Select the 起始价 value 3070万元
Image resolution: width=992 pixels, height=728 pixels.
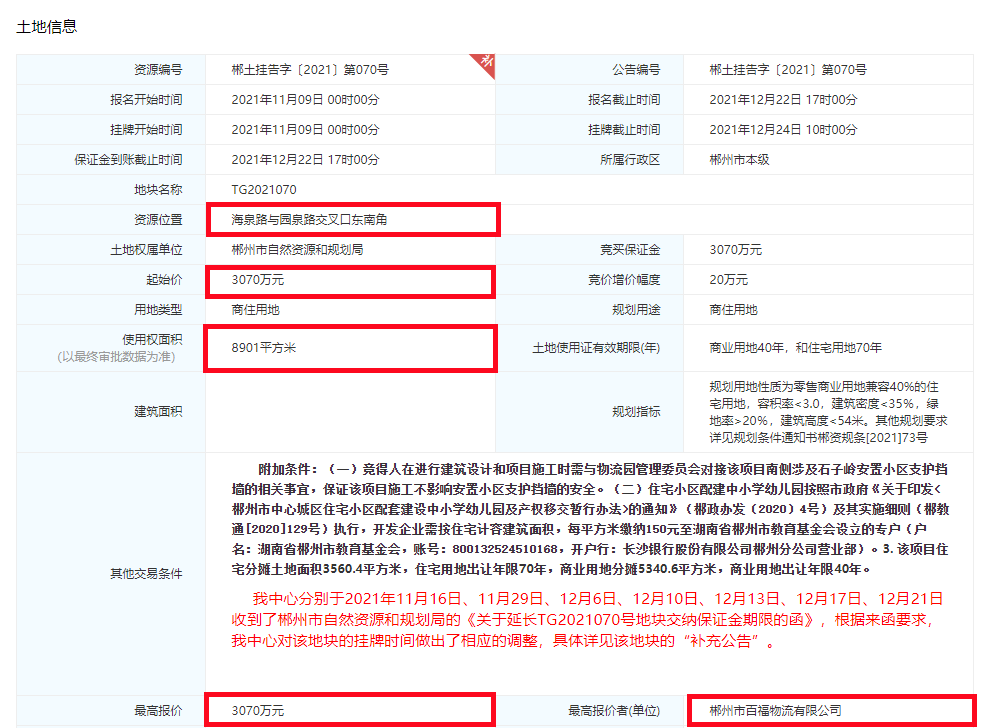tap(257, 280)
